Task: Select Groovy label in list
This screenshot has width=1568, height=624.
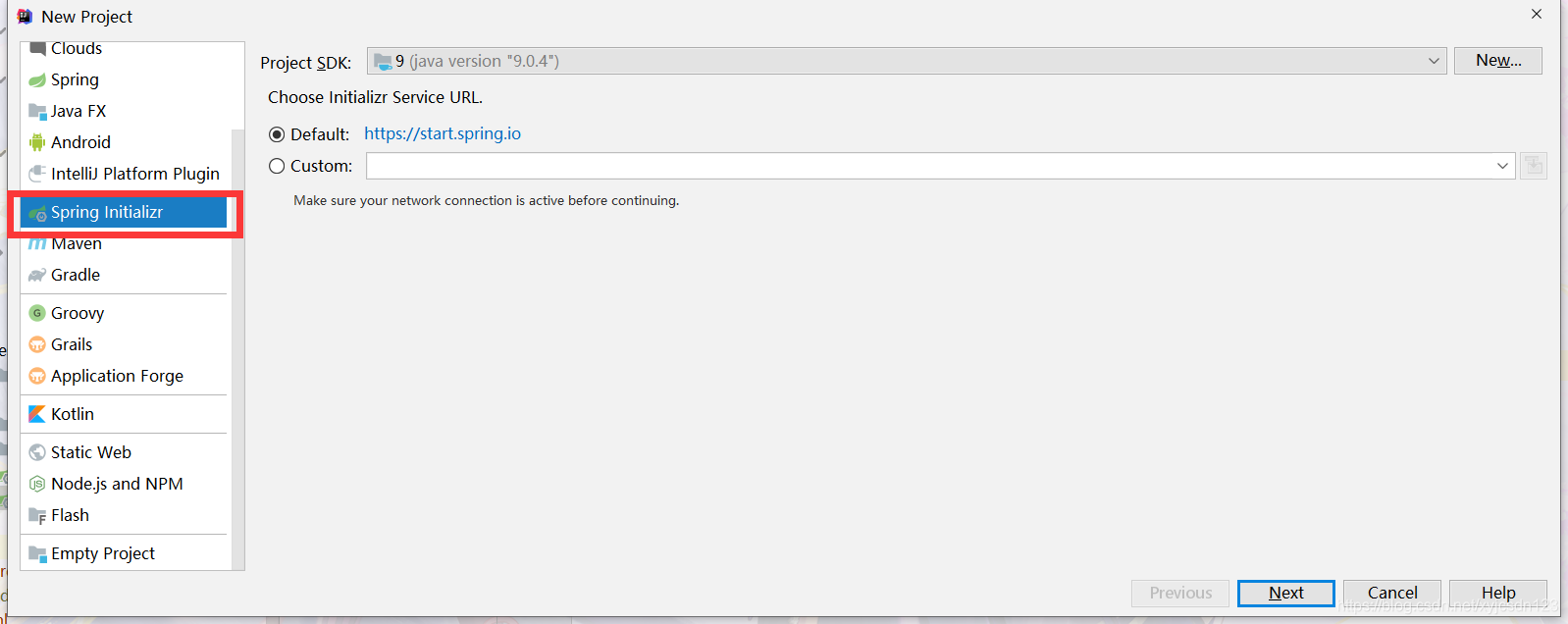Action: tap(78, 313)
